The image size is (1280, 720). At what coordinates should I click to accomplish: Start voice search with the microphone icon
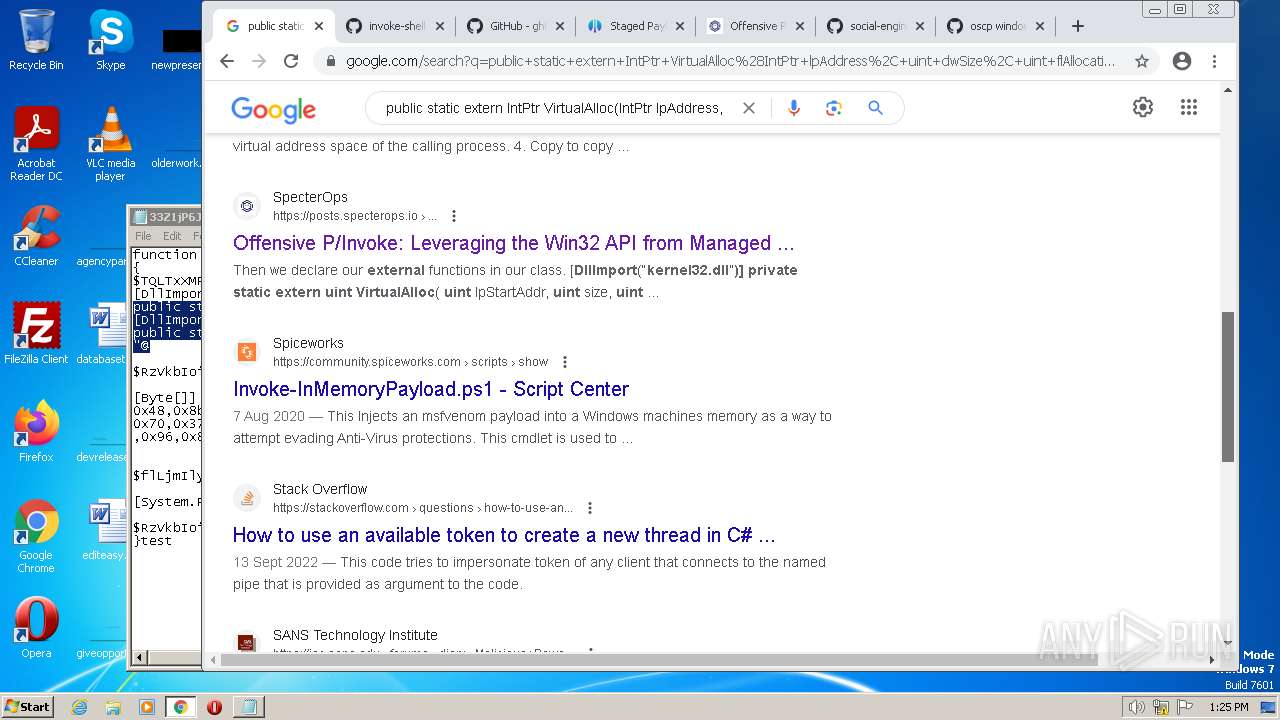point(794,108)
